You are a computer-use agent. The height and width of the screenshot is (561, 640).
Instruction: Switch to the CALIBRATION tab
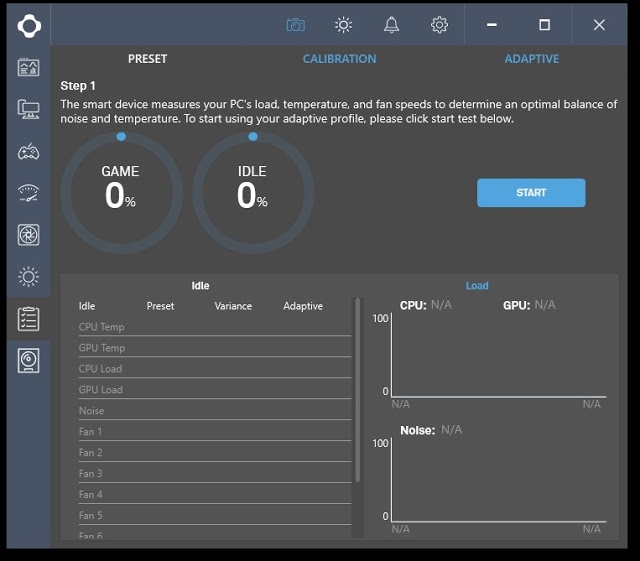coord(339,59)
